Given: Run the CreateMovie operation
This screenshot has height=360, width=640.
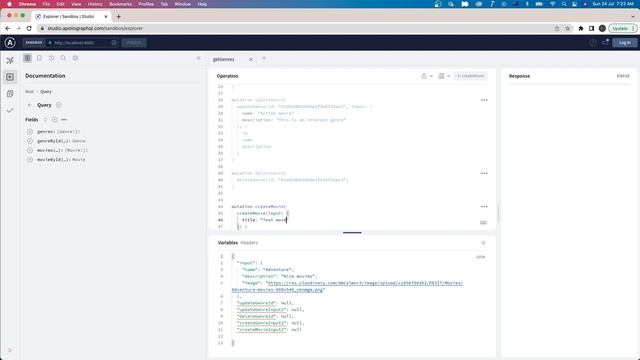Looking at the screenshot, I should [471, 76].
